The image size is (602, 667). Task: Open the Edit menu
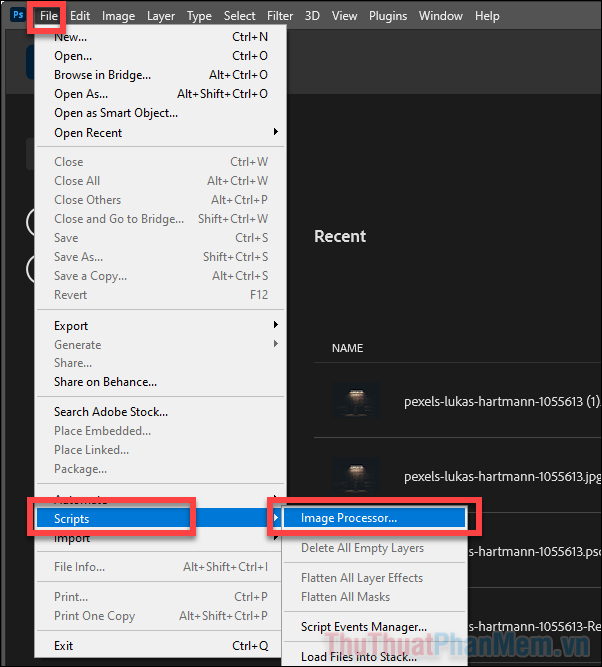pyautogui.click(x=80, y=16)
